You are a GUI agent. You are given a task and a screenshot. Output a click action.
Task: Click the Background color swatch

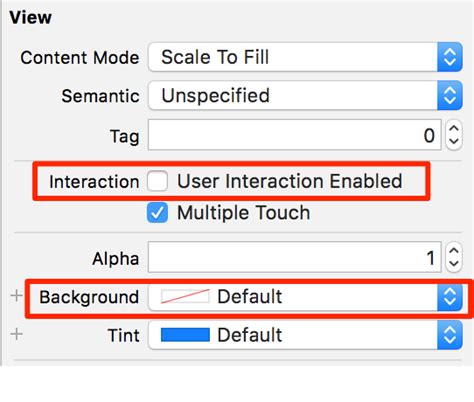pos(185,296)
